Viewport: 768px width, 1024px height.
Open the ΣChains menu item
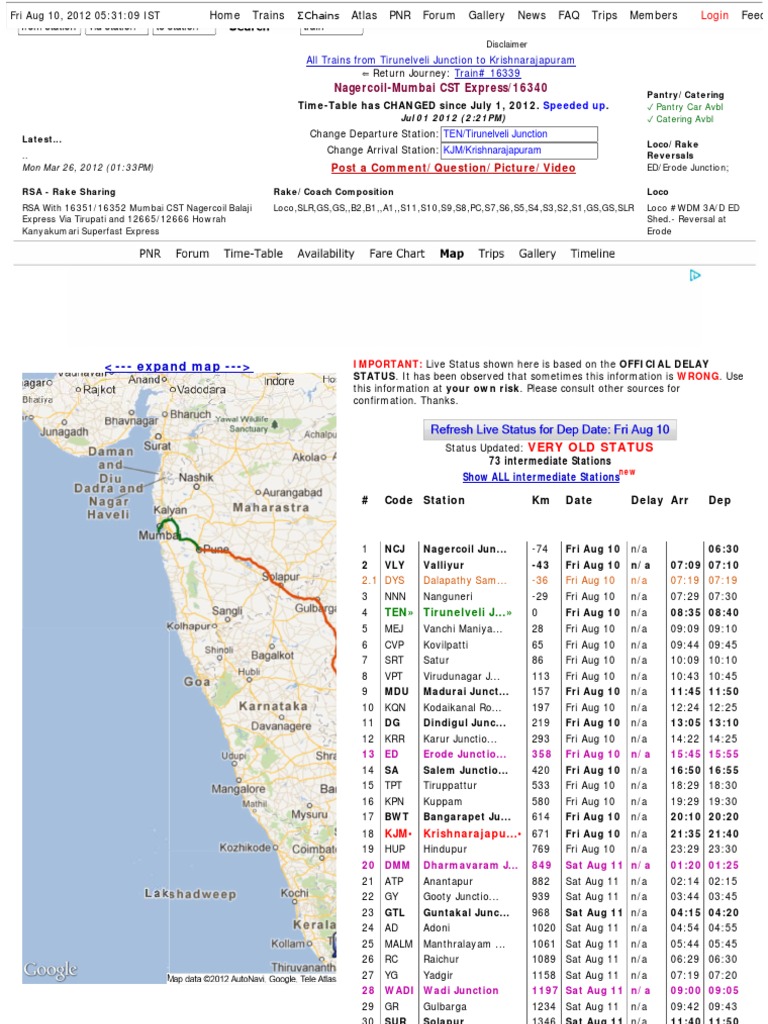click(318, 15)
